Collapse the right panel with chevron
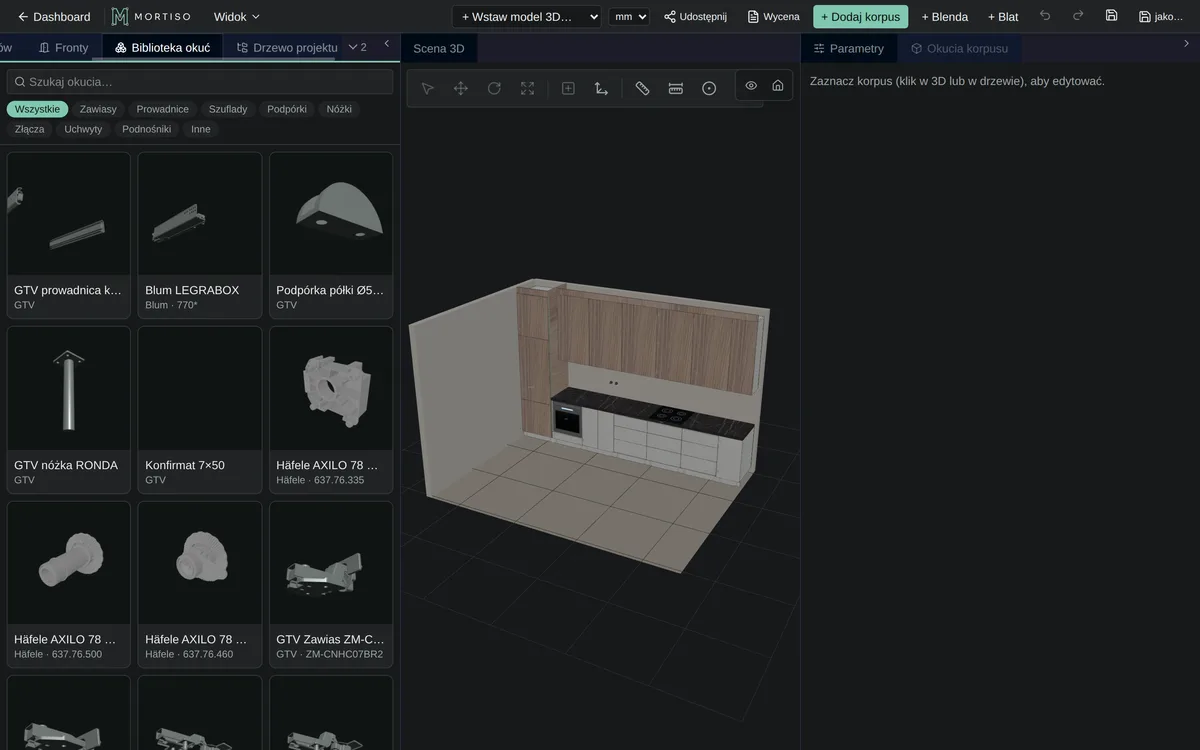1200x750 pixels. (1186, 43)
